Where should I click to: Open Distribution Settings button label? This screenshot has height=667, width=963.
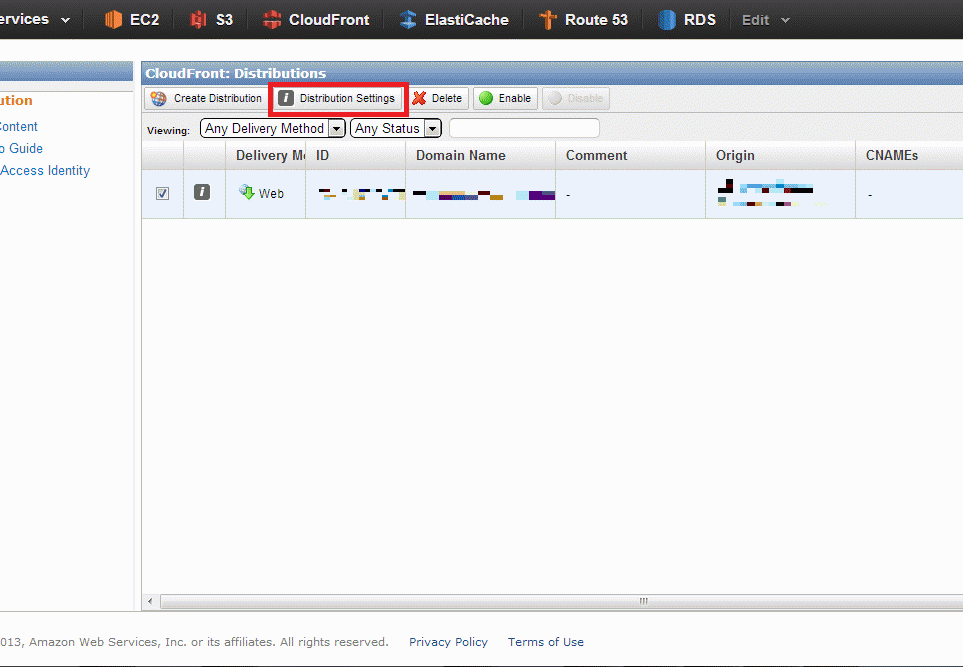347,98
